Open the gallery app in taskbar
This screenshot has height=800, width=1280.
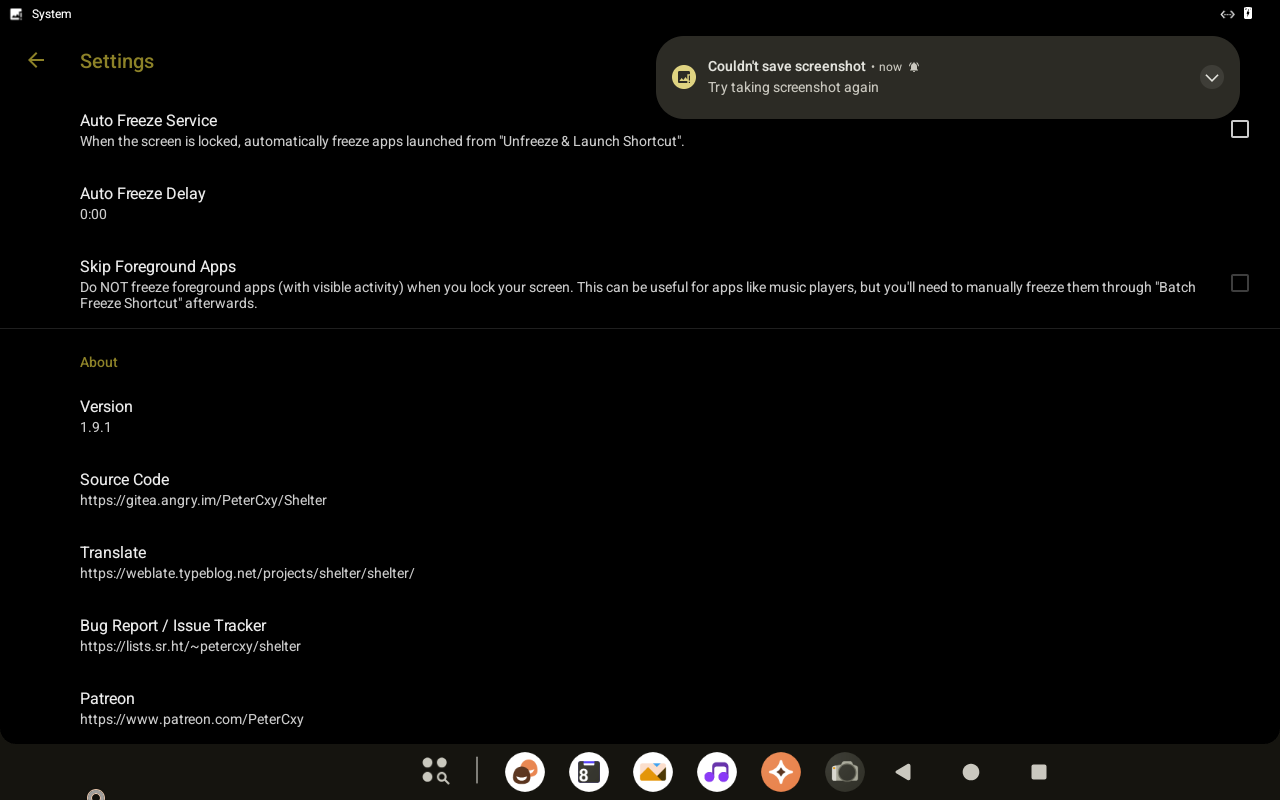click(653, 772)
